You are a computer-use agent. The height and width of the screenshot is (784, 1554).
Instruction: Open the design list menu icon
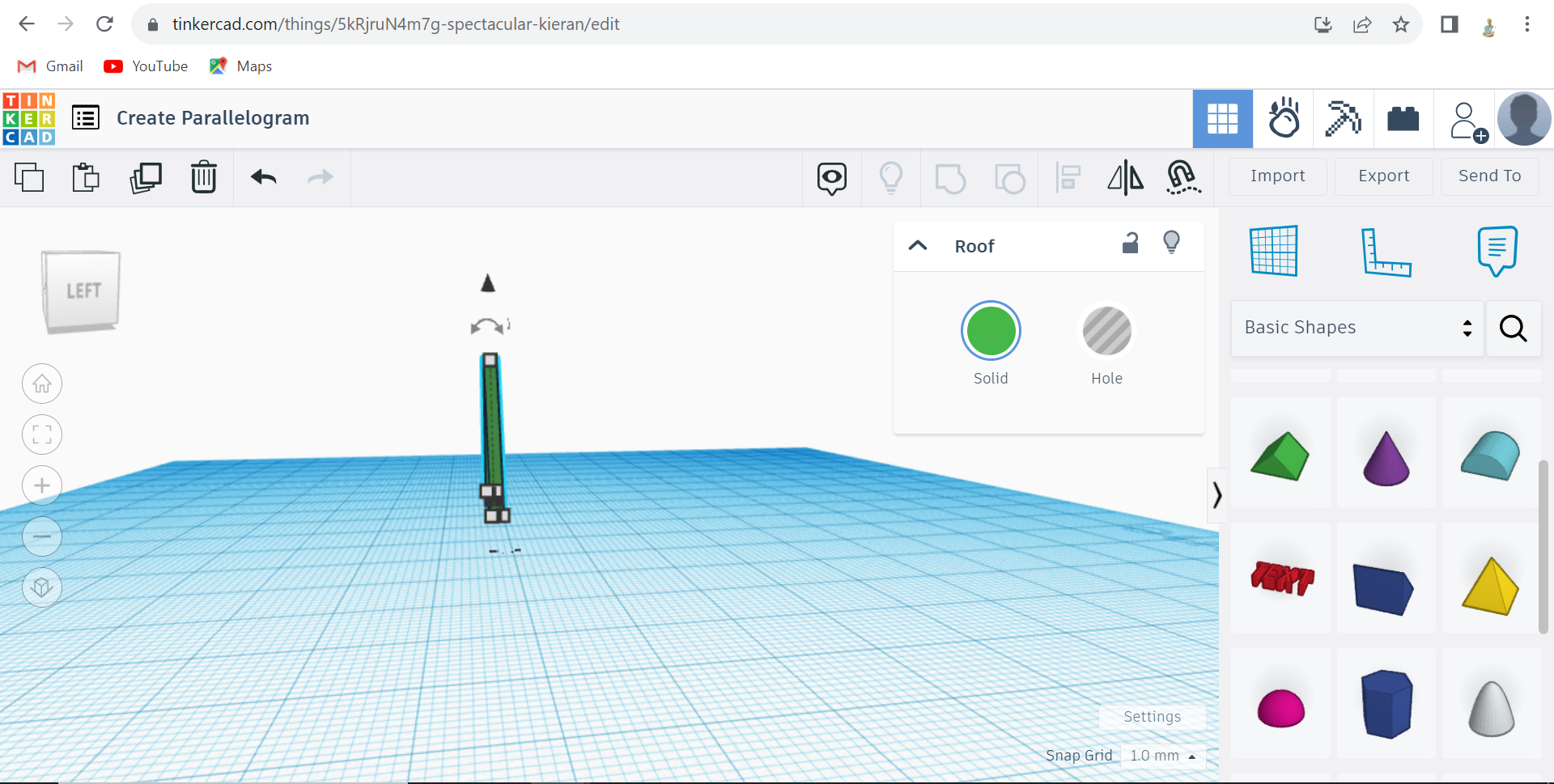click(x=86, y=118)
